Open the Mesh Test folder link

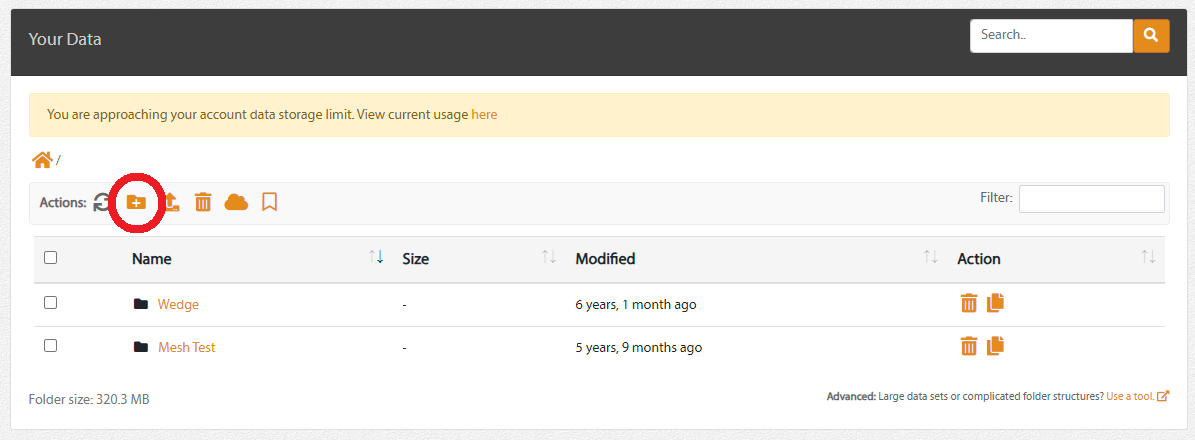(x=187, y=347)
